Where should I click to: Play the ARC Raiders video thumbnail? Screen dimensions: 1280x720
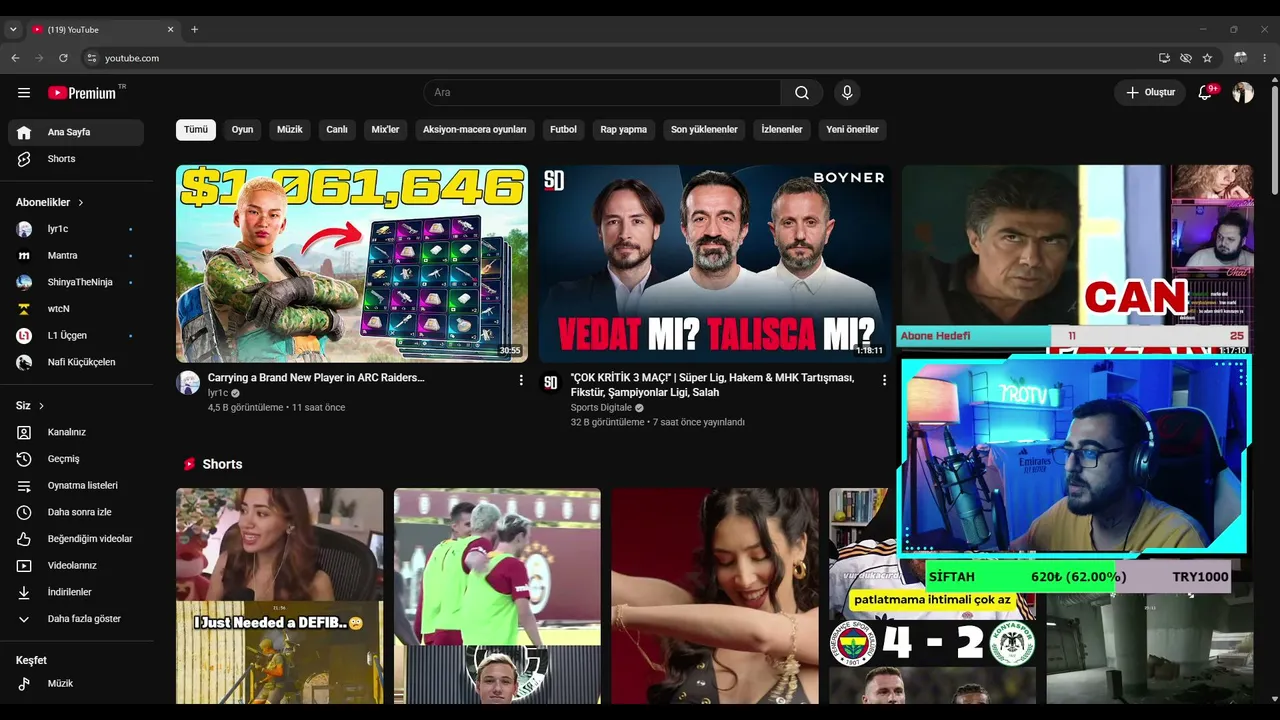(352, 263)
